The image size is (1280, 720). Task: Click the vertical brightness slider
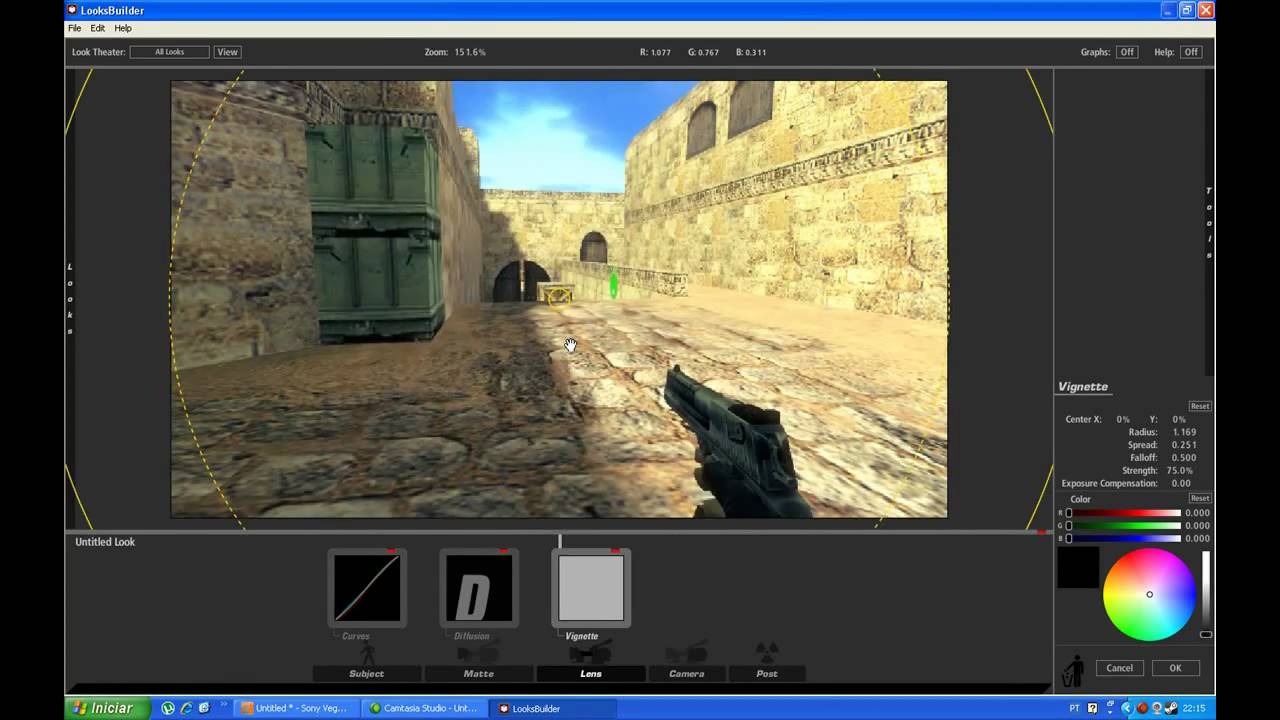1206,595
